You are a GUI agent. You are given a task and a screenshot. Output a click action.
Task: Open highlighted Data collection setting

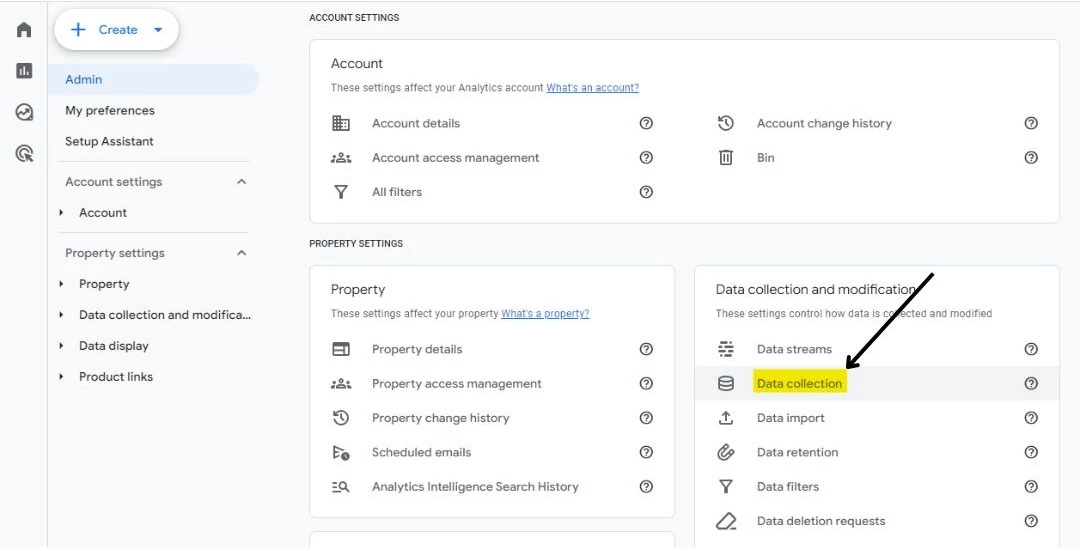[799, 384]
